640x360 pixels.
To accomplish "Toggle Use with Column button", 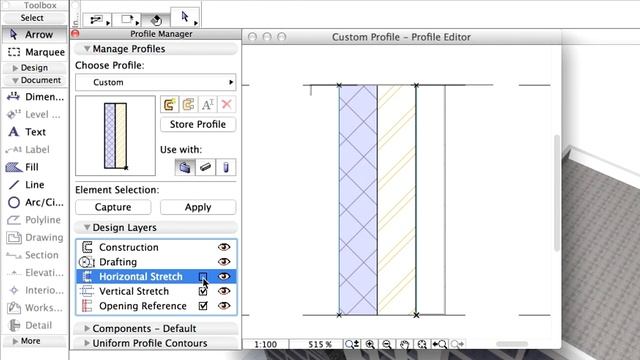I will 226,167.
